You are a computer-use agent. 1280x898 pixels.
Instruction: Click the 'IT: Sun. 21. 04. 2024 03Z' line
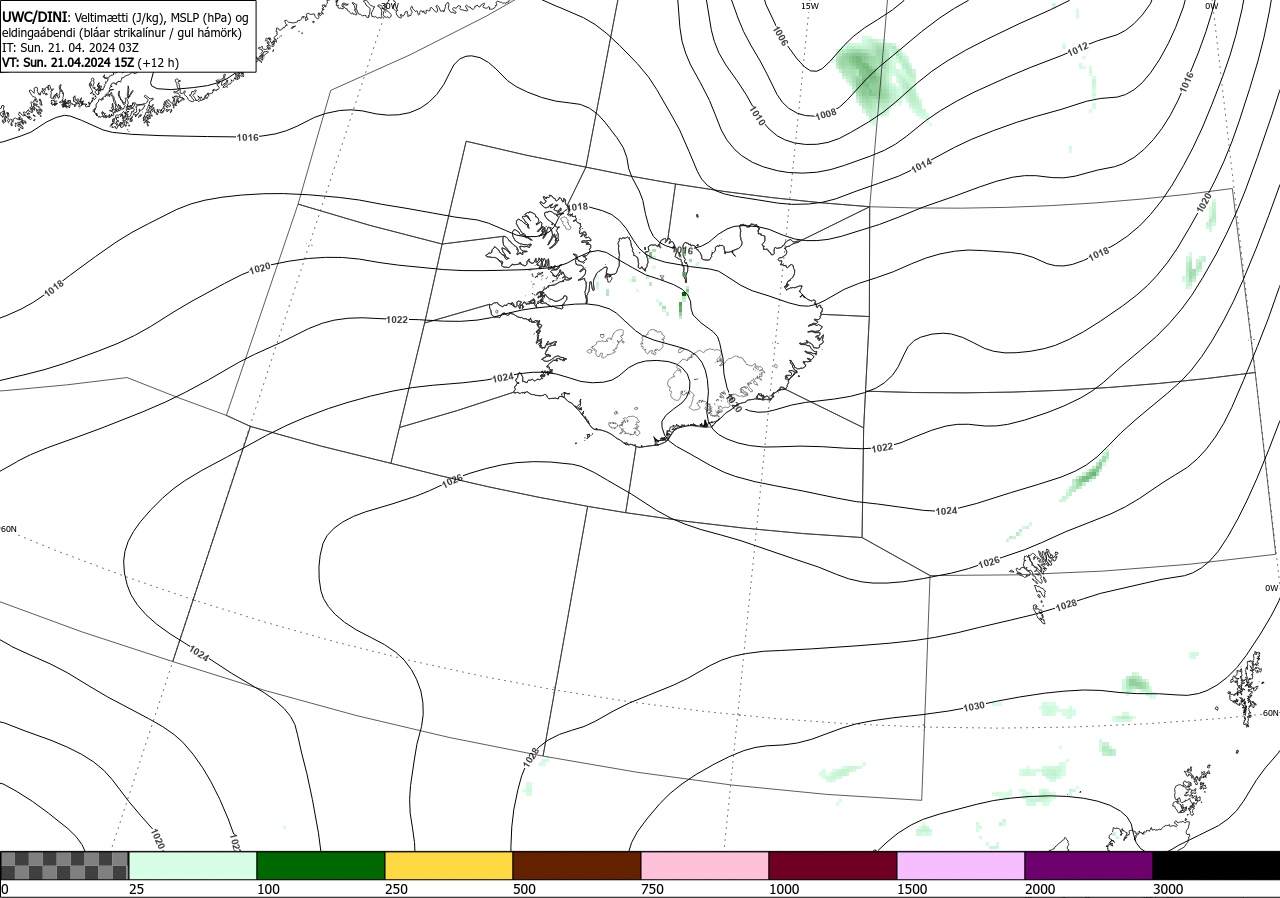tap(70, 47)
